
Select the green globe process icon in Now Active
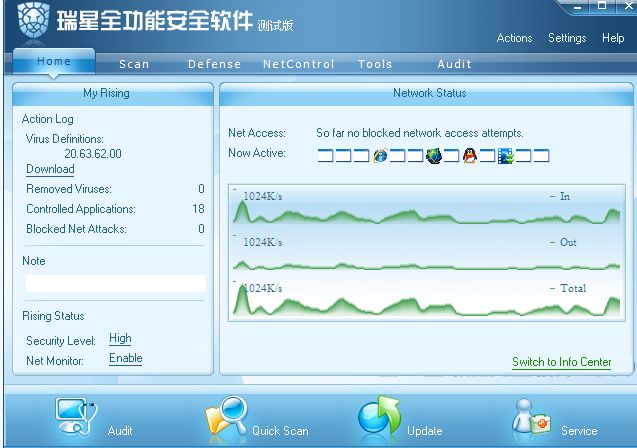[434, 156]
